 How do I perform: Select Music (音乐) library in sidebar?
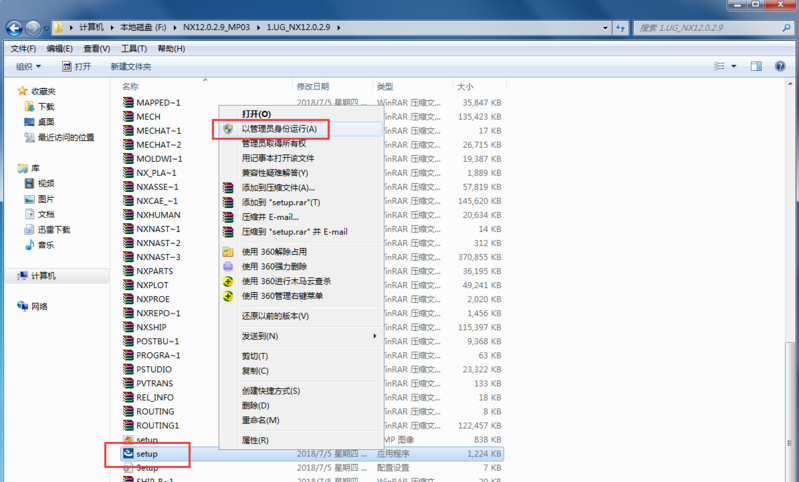pos(46,245)
